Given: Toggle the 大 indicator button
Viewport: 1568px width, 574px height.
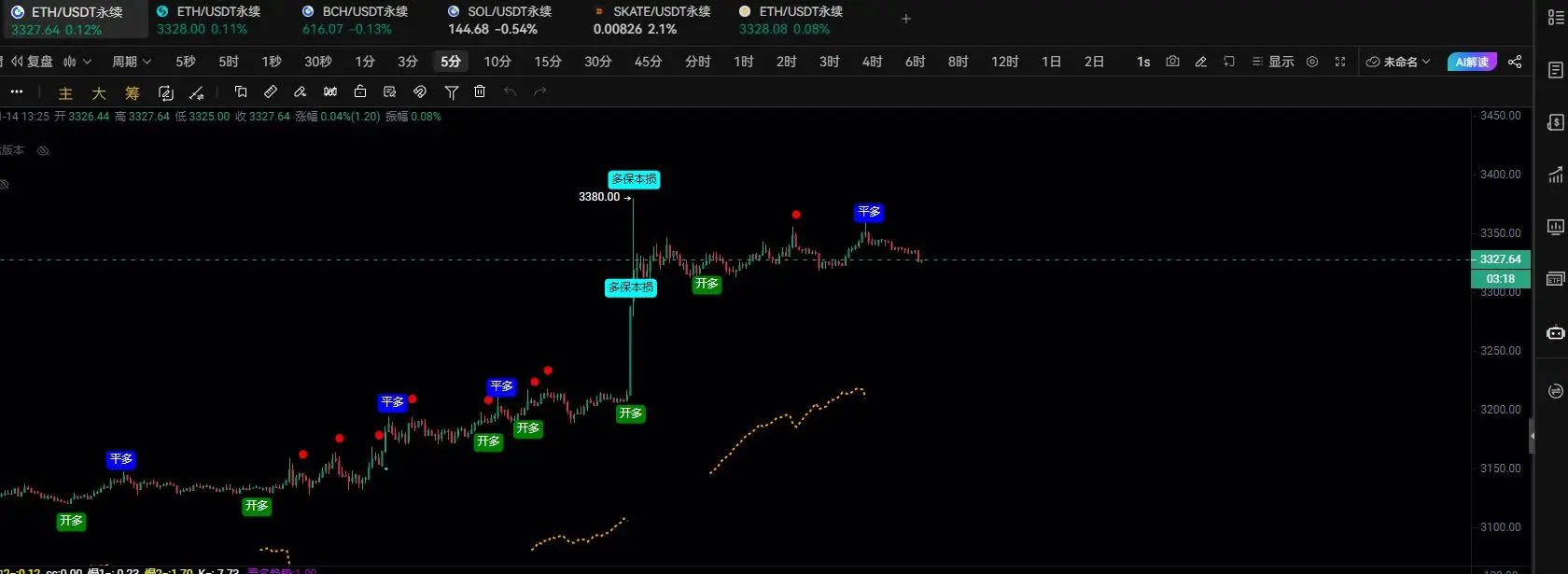Looking at the screenshot, I should [x=99, y=93].
